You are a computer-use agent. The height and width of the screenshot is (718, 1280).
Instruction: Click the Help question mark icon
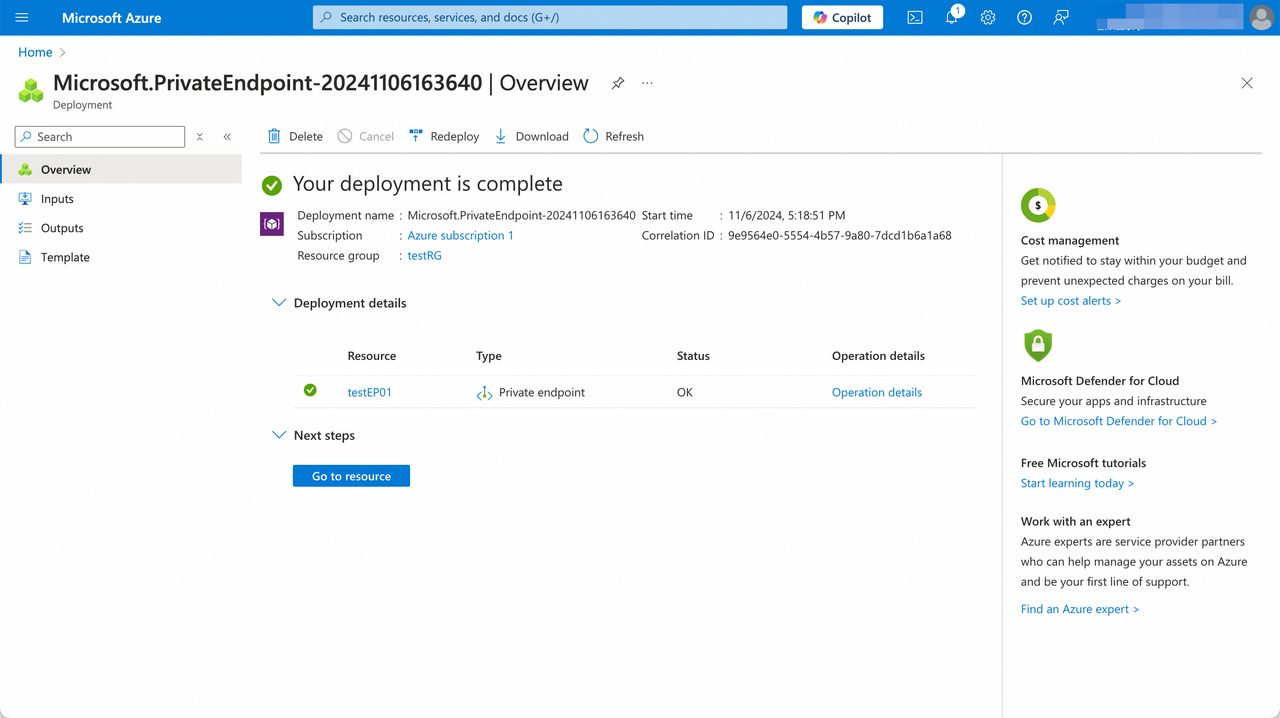click(x=1024, y=17)
